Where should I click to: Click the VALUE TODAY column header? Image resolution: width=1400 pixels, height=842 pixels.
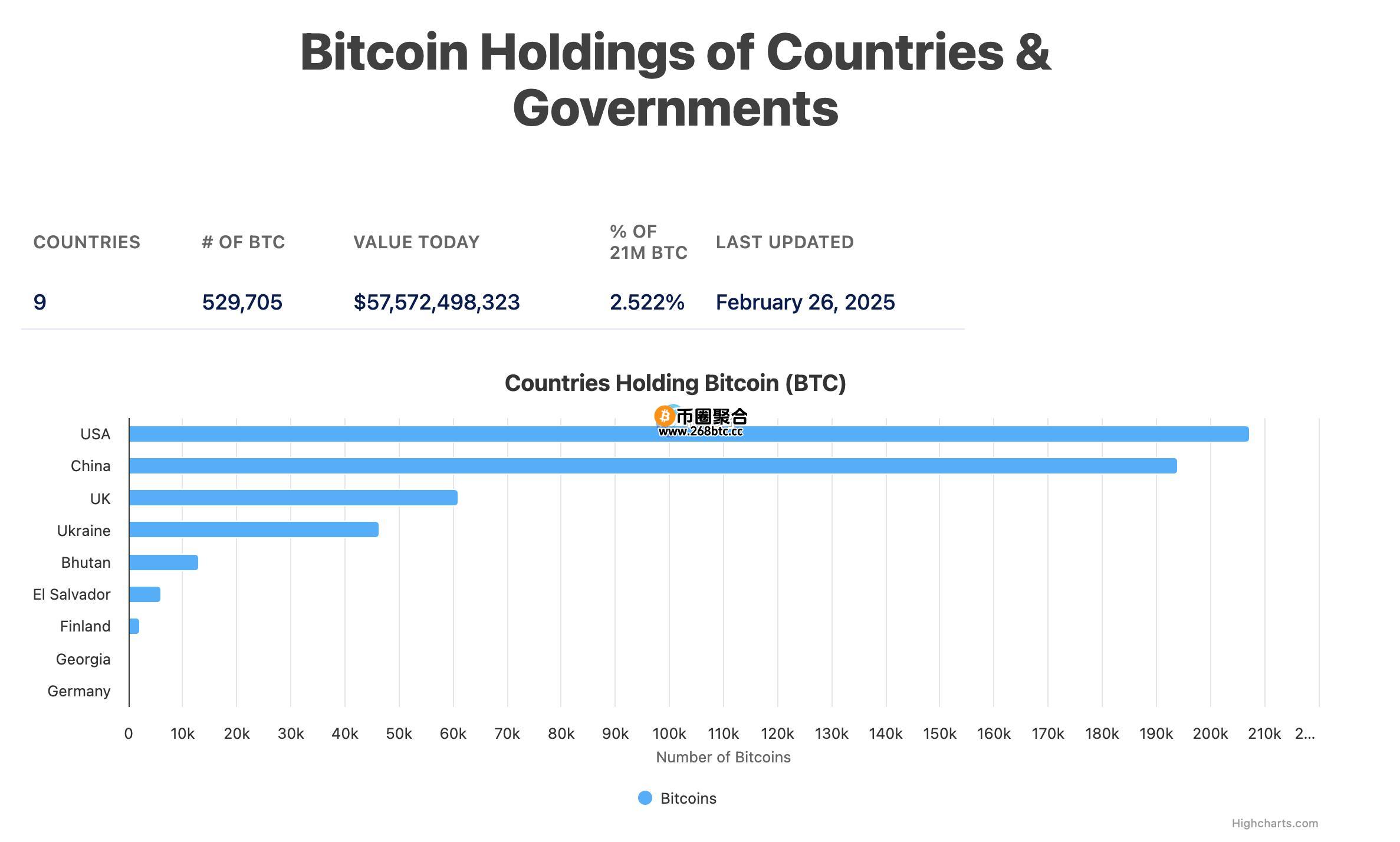416,242
